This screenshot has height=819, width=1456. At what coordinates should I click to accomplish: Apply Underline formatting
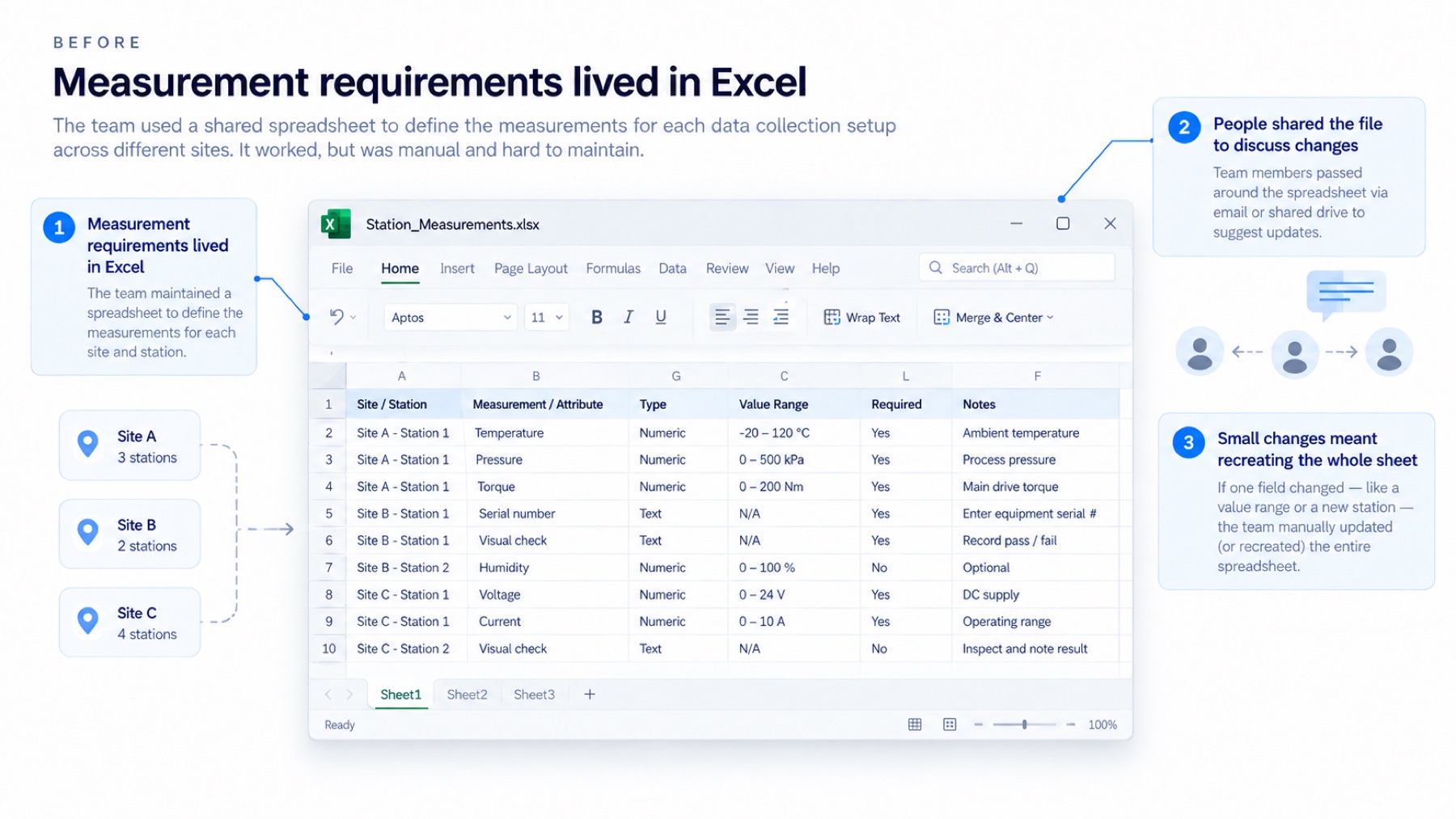[661, 318]
